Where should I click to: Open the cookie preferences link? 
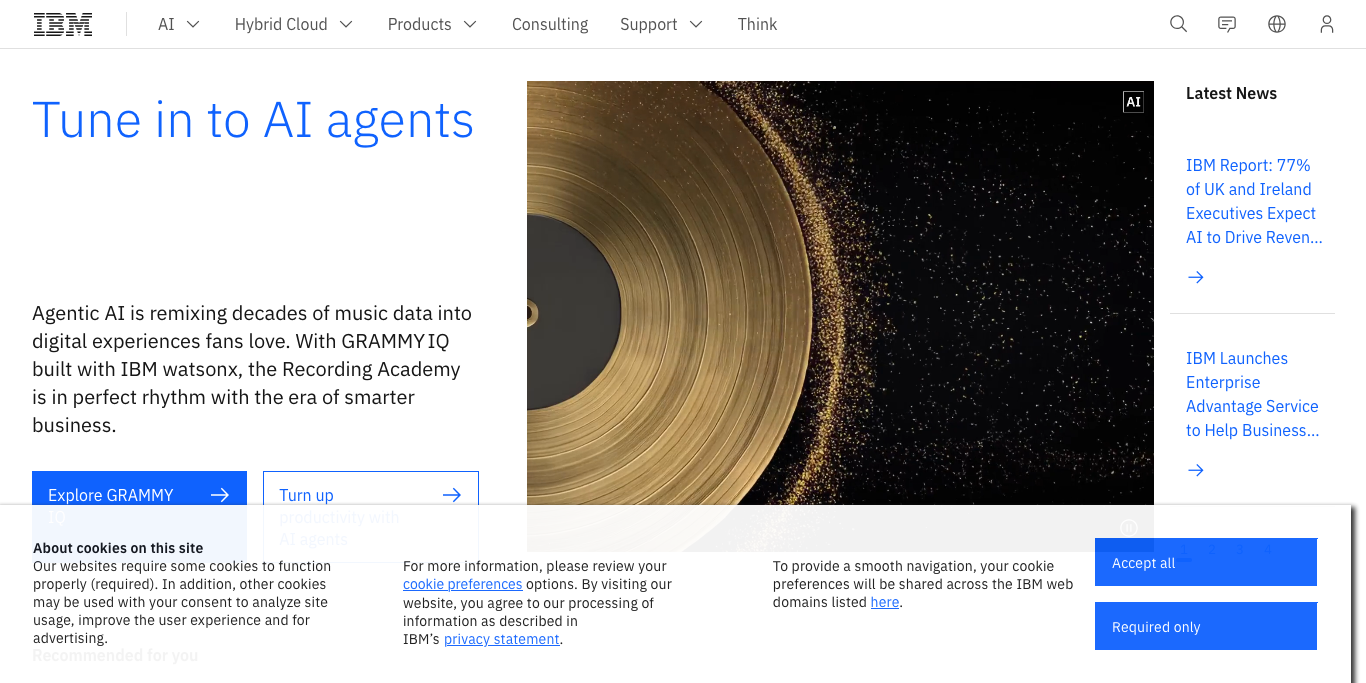pos(462,584)
